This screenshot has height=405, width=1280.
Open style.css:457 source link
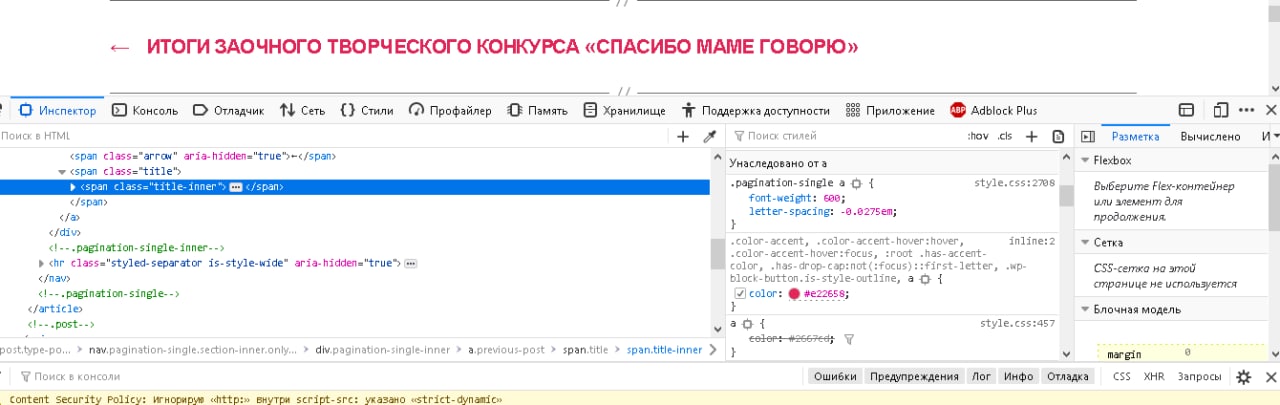click(1018, 323)
